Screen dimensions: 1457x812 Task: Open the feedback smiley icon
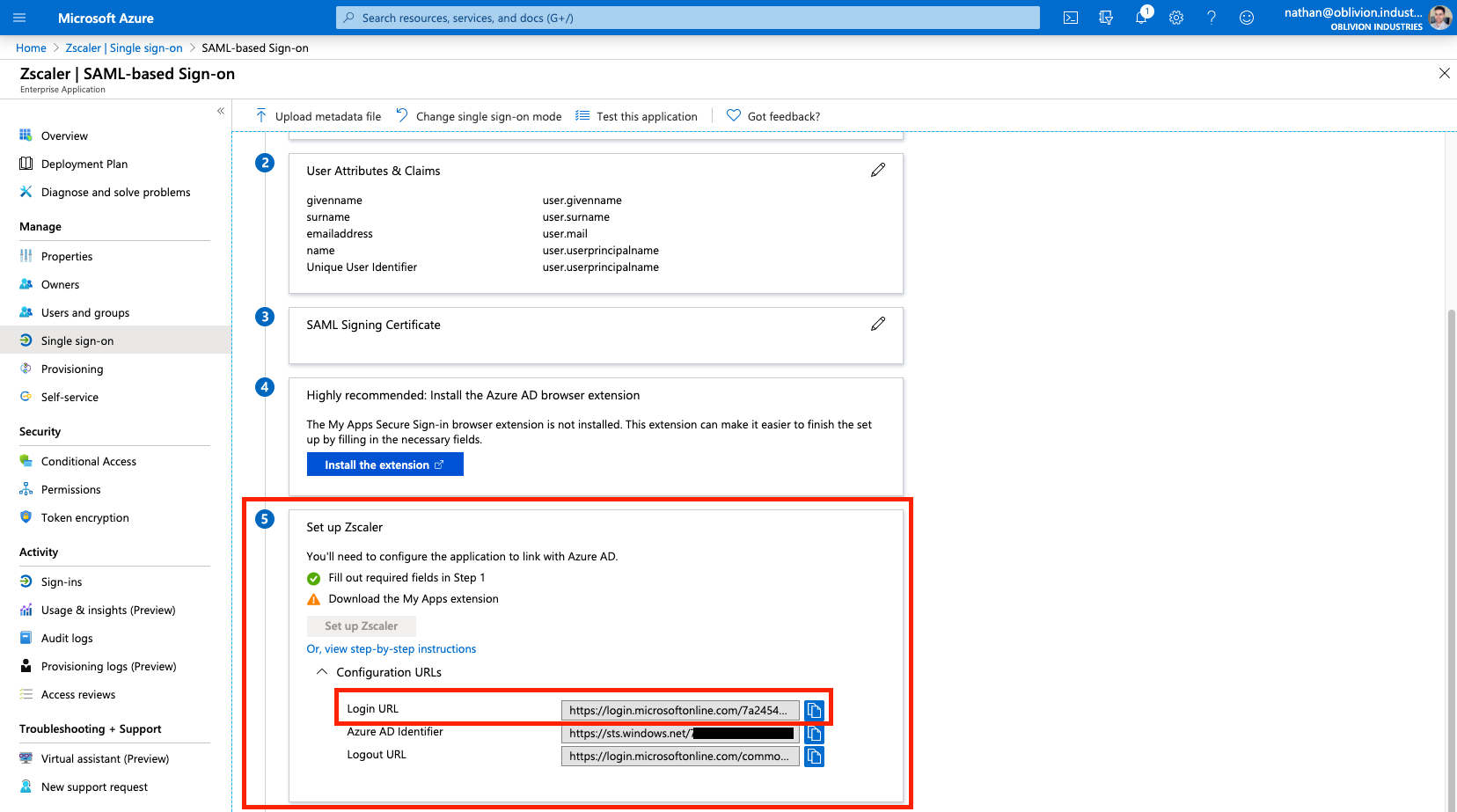click(x=1247, y=18)
